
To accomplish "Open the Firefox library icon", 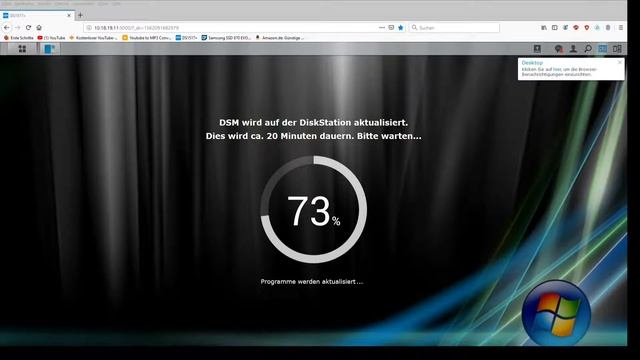I will (544, 27).
